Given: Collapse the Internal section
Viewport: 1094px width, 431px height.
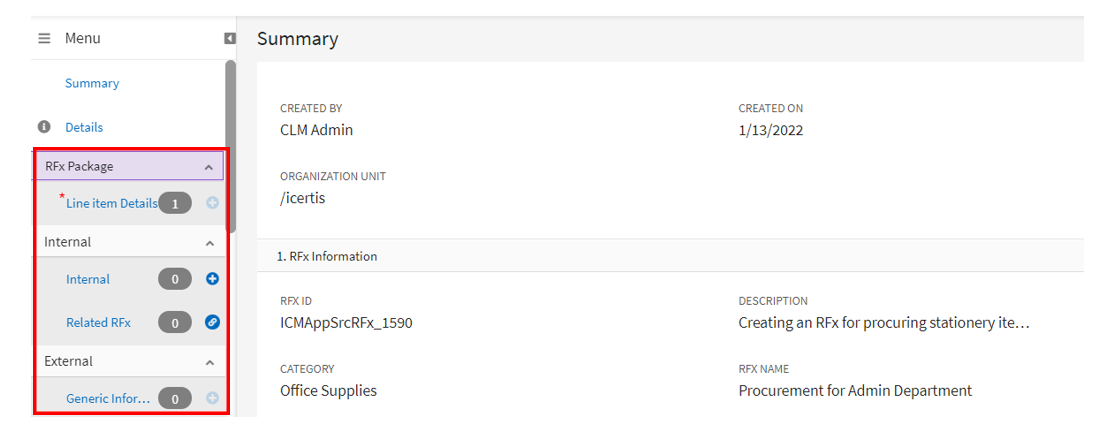Looking at the screenshot, I should point(209,243).
